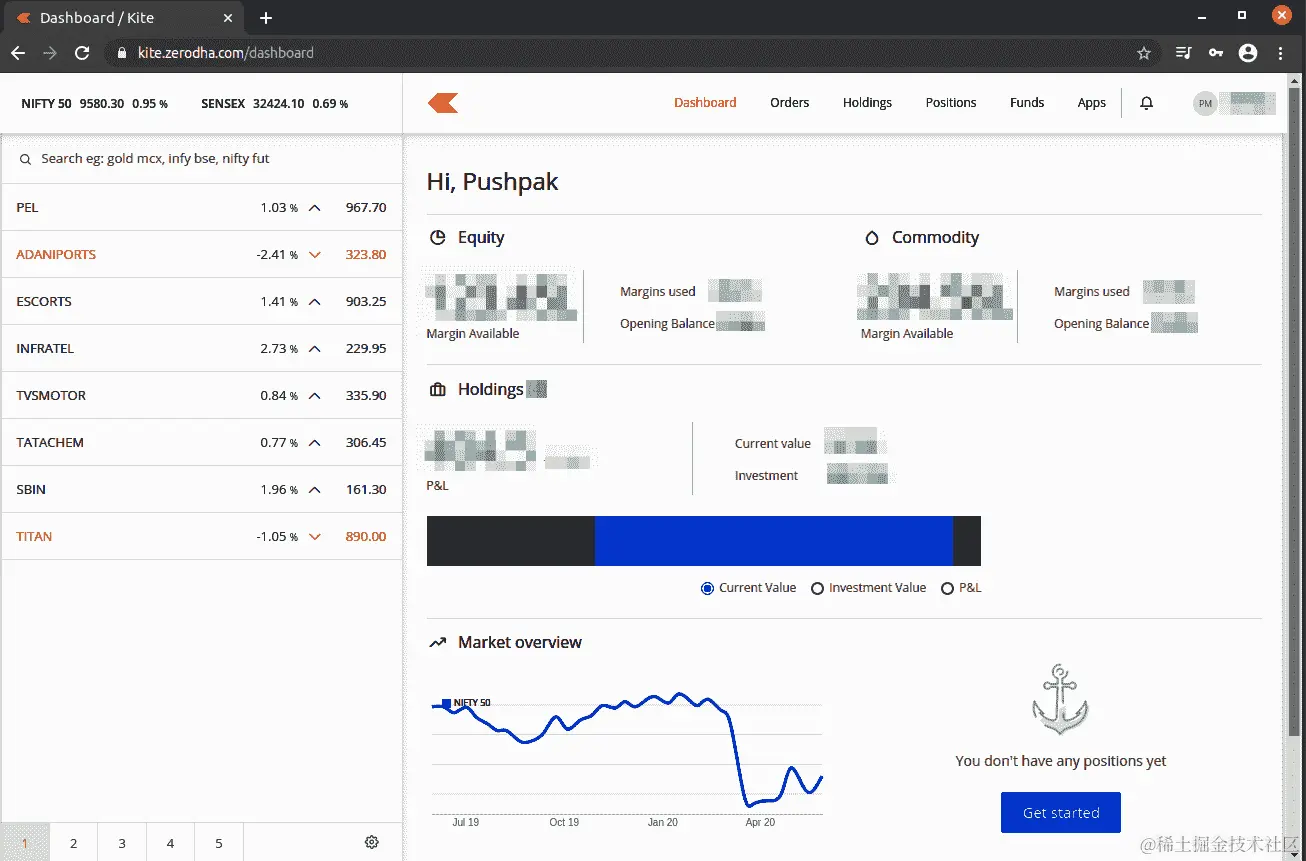Click the blue segment of holdings bar

pos(774,541)
